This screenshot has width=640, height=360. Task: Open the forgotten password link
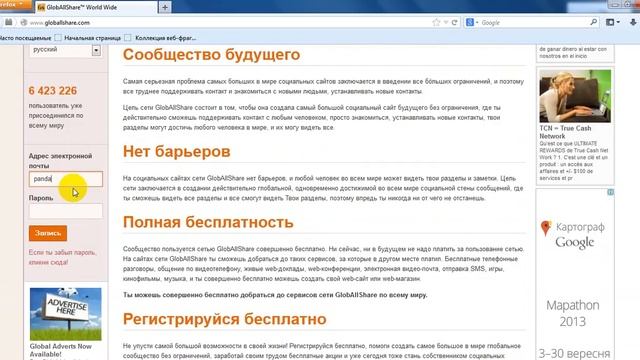point(62,257)
